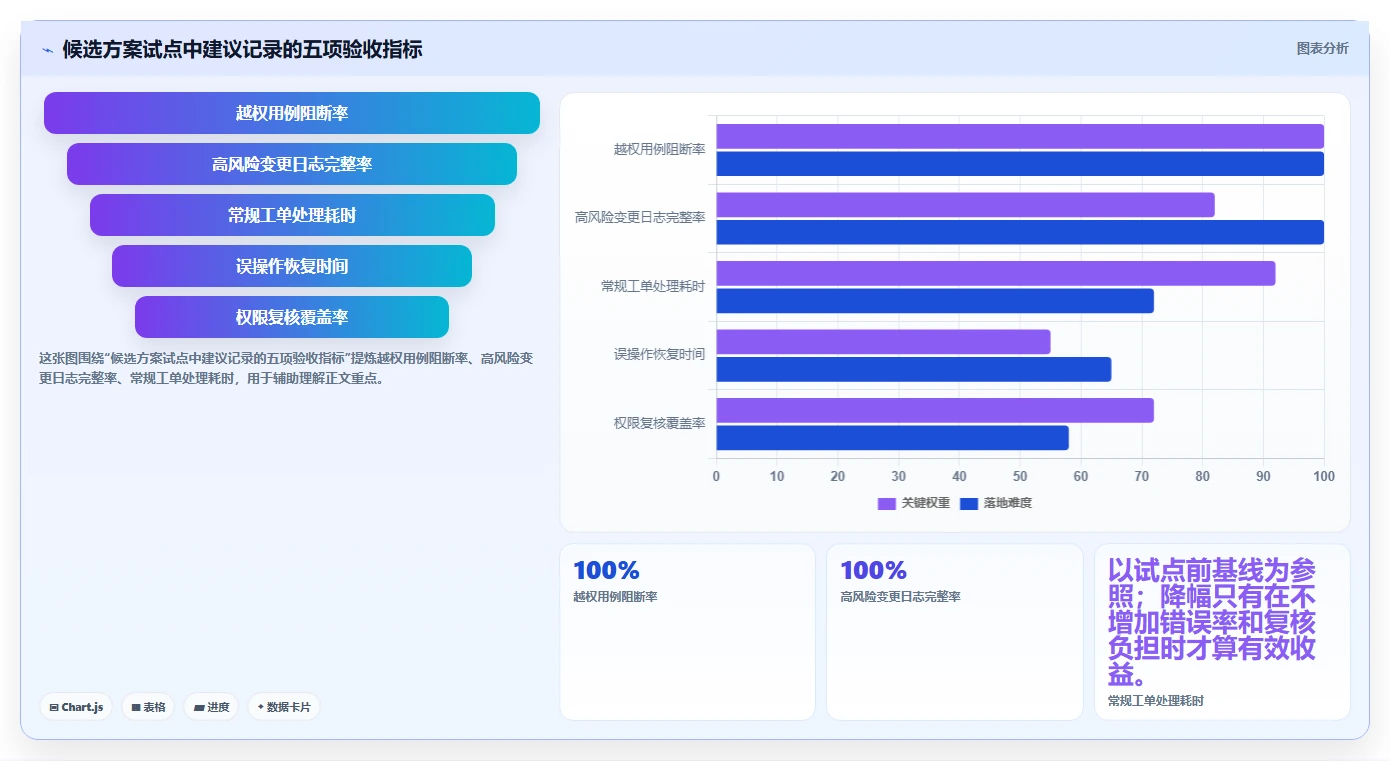
Task: Click the 表格 tag chip
Action: pyautogui.click(x=148, y=707)
